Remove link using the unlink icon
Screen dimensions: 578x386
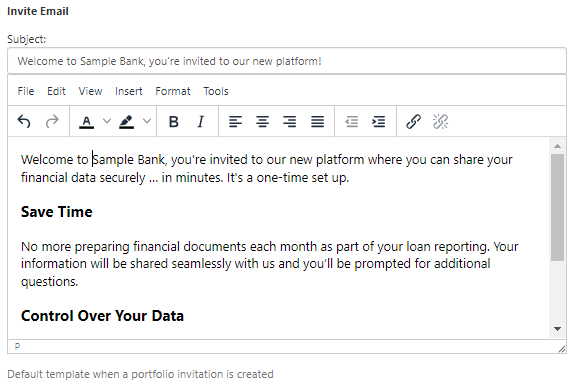point(441,121)
